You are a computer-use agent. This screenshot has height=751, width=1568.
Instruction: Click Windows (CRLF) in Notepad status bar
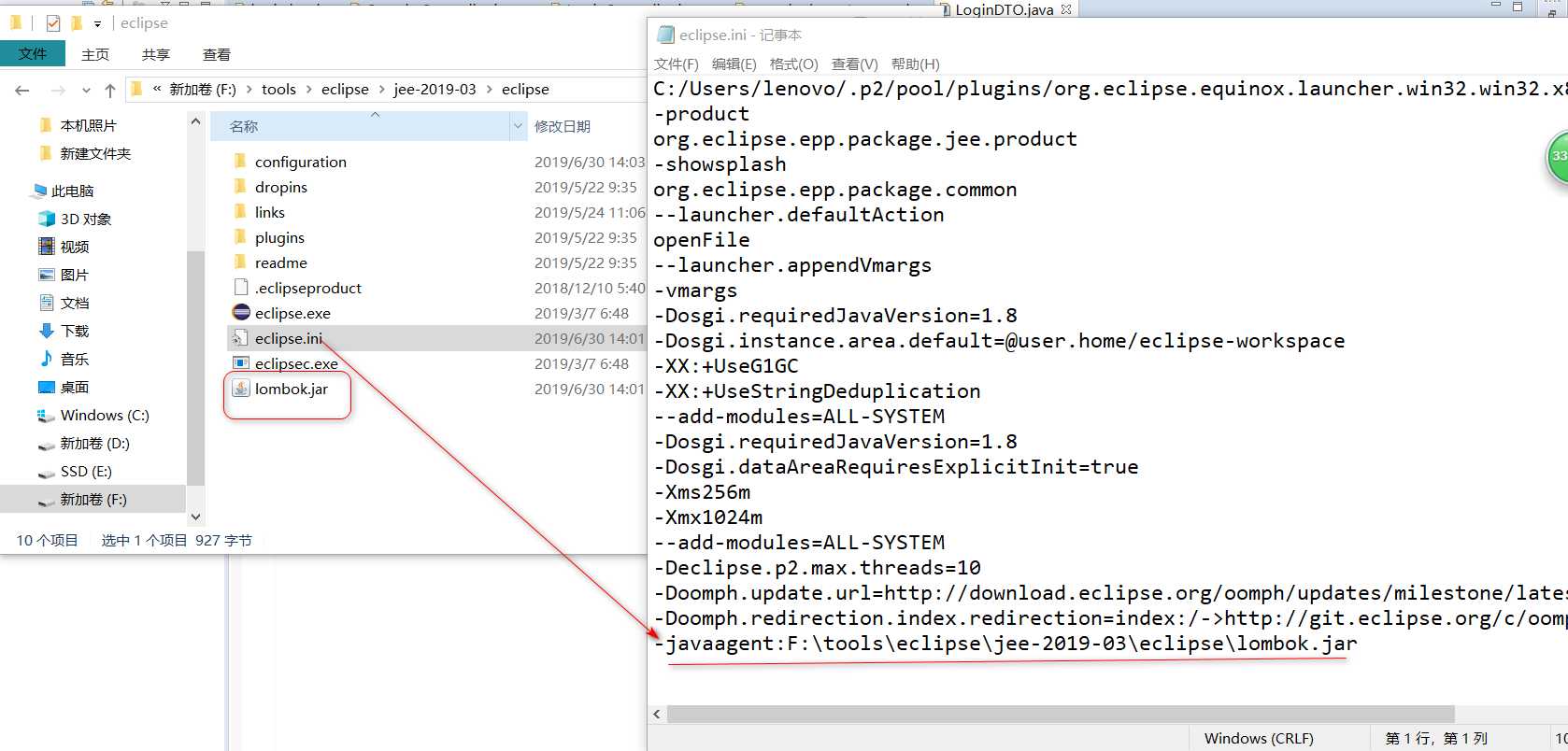click(1259, 738)
